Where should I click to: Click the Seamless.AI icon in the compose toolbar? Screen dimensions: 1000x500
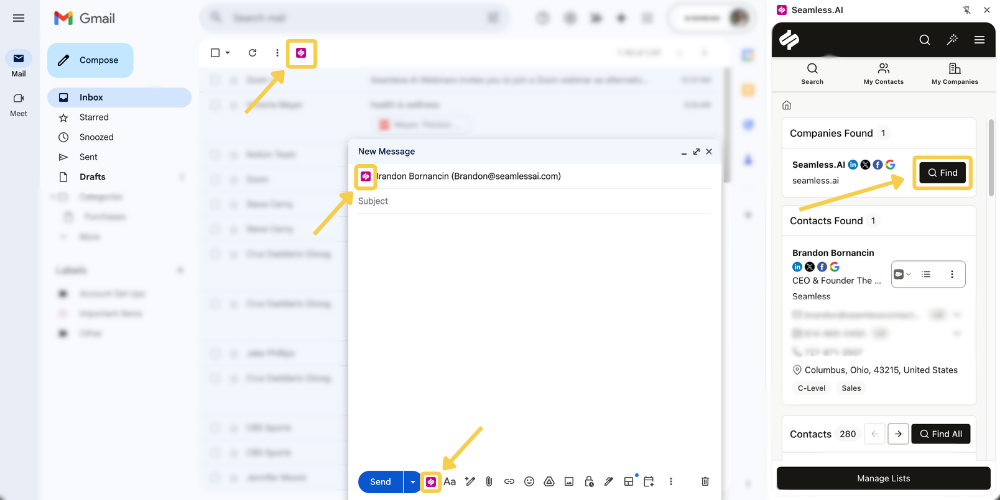(431, 482)
